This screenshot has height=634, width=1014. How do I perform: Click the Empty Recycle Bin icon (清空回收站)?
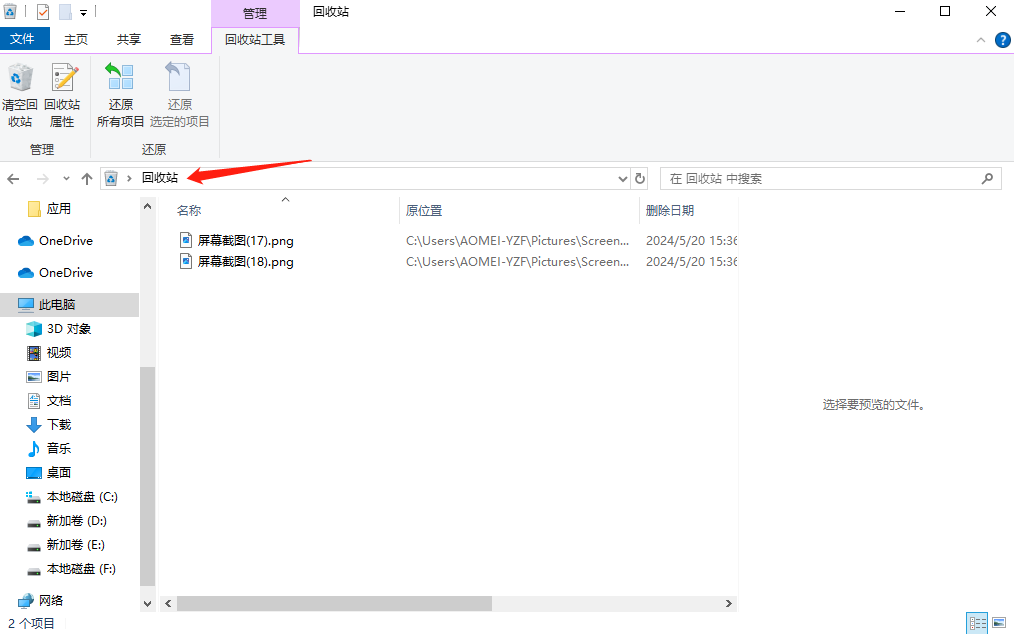tap(20, 94)
